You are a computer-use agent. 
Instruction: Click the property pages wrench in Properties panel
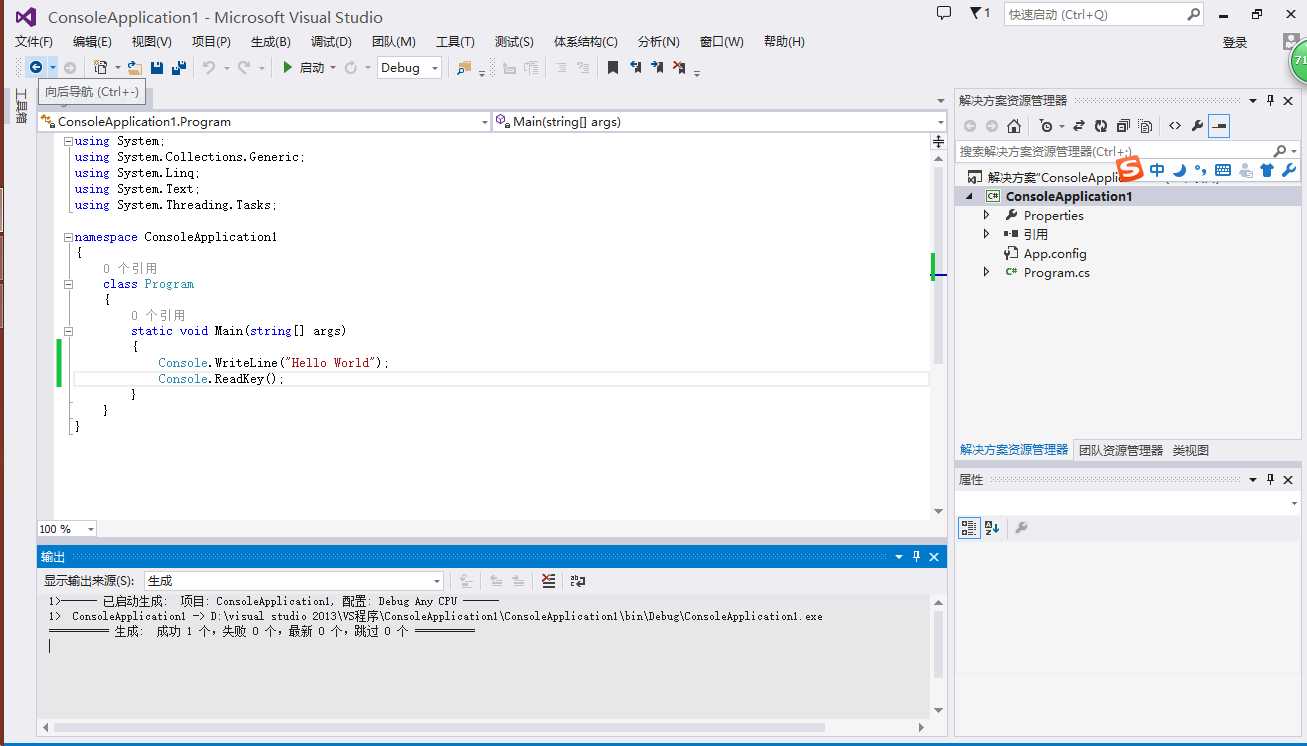[x=1021, y=528]
